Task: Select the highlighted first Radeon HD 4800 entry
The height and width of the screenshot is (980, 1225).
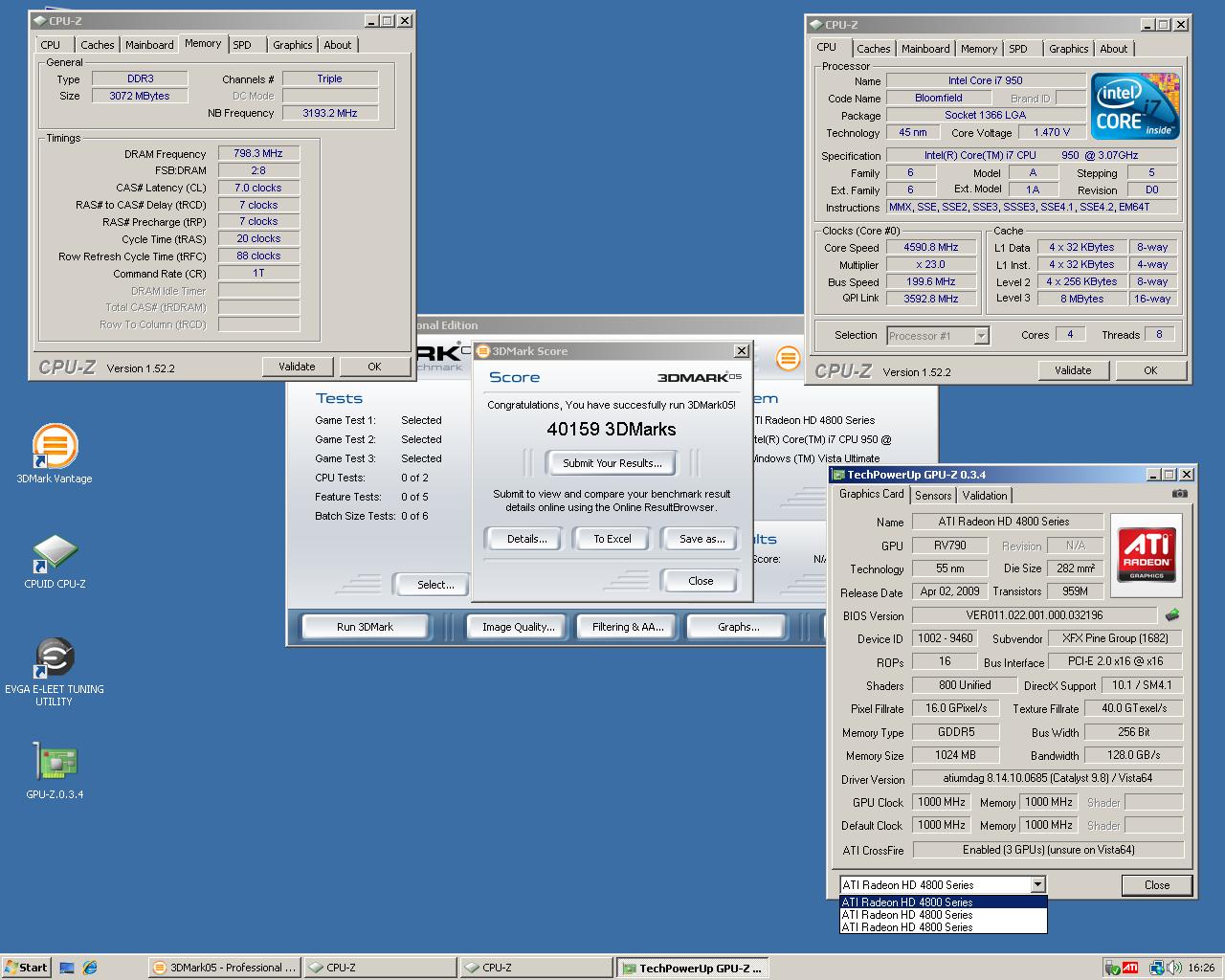Action: [x=944, y=902]
